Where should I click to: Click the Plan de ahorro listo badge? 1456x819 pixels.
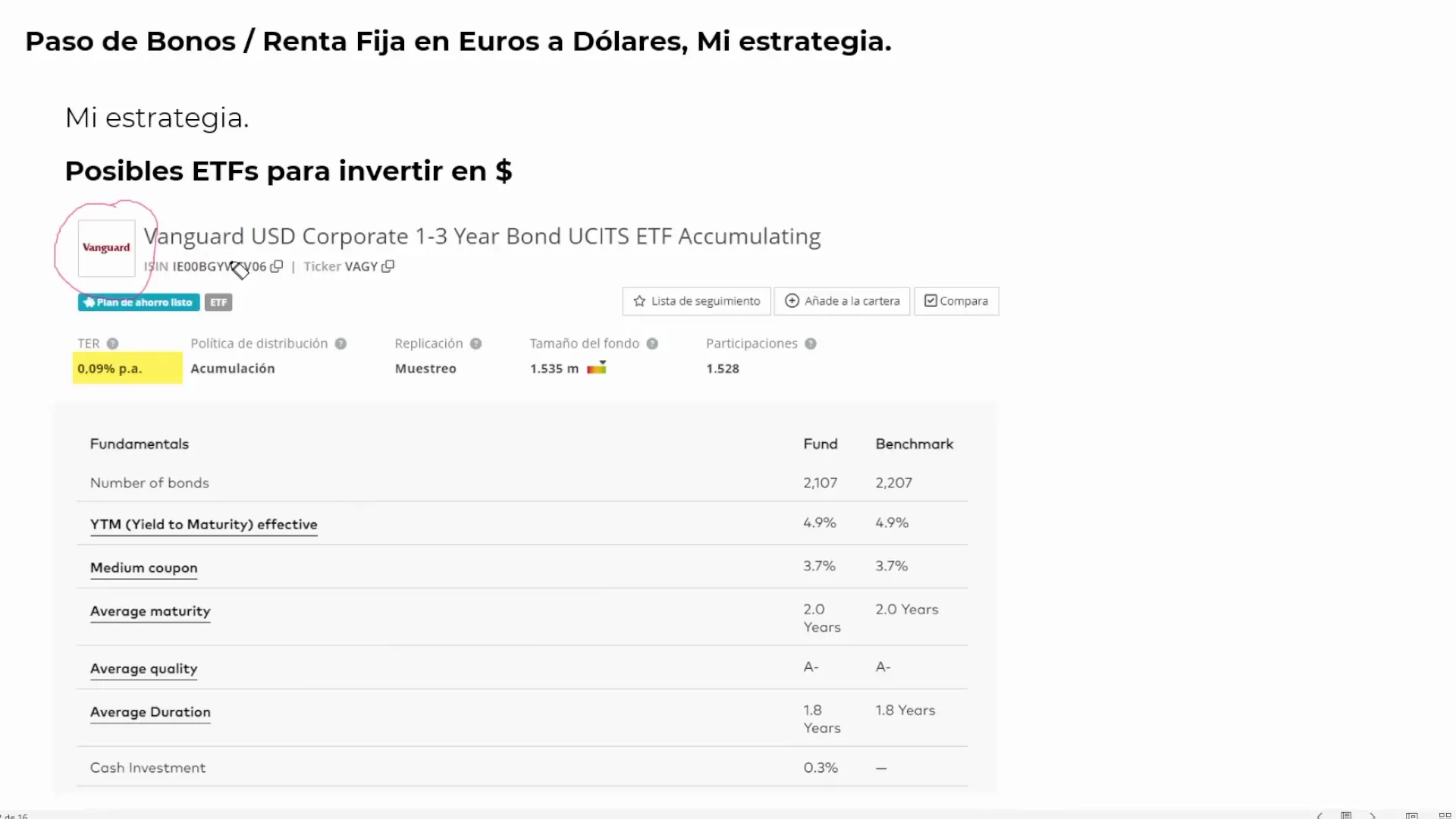click(139, 303)
